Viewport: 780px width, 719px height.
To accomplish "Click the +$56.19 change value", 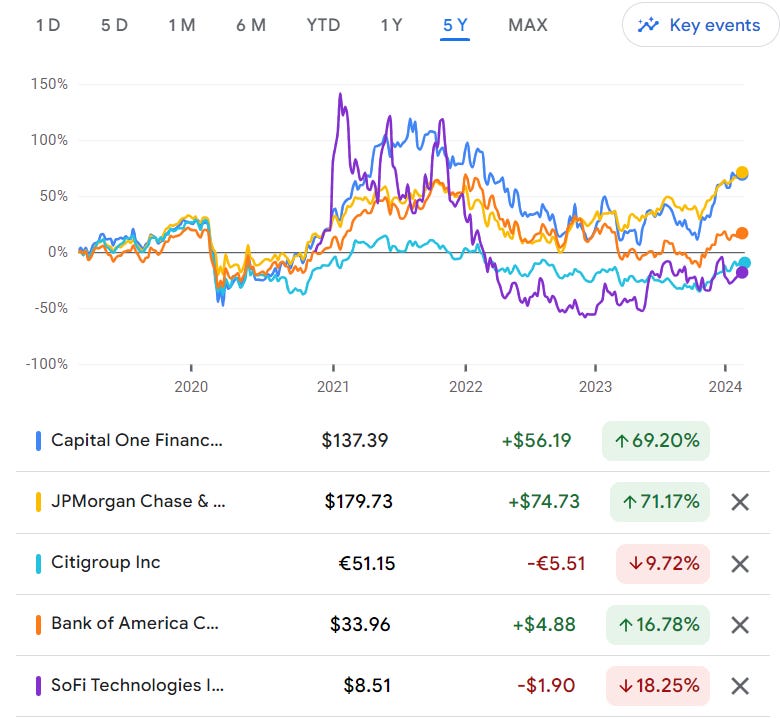I will click(536, 440).
